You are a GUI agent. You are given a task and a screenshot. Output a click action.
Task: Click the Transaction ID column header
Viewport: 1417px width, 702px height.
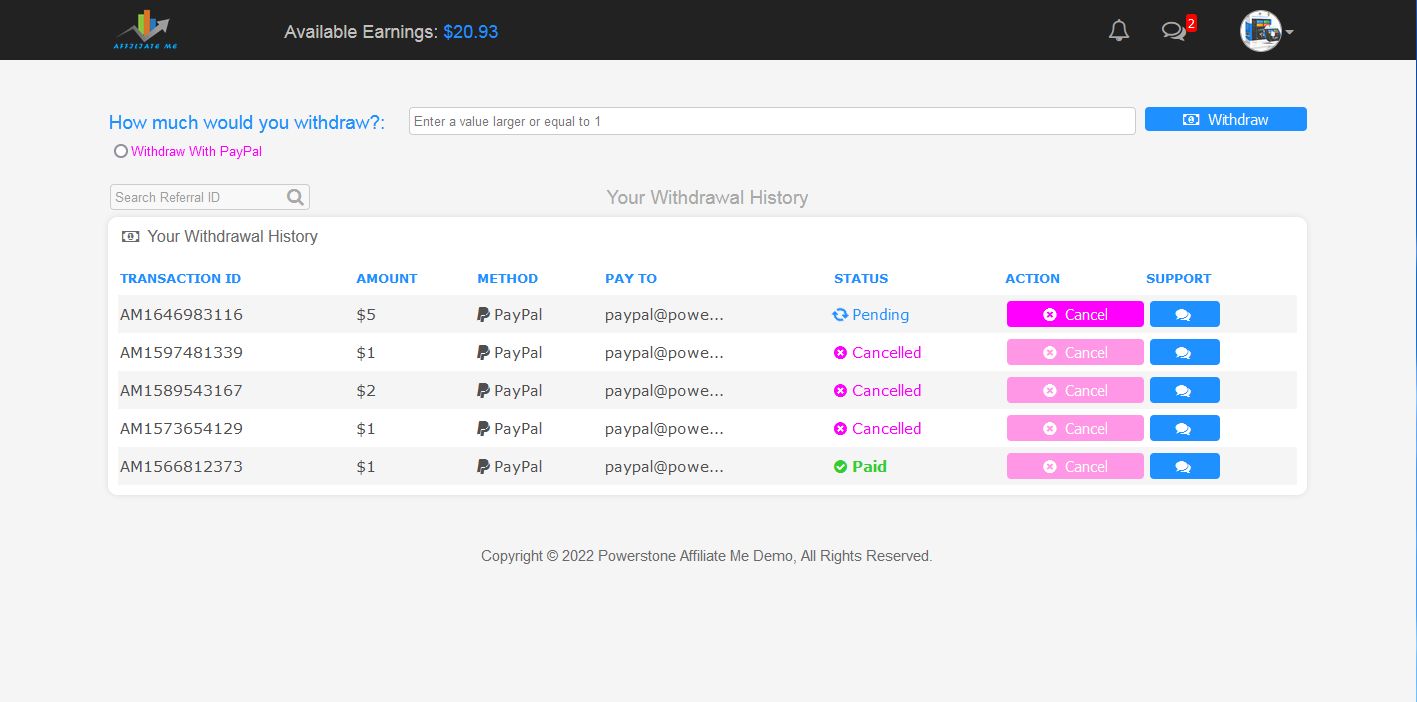tap(180, 278)
